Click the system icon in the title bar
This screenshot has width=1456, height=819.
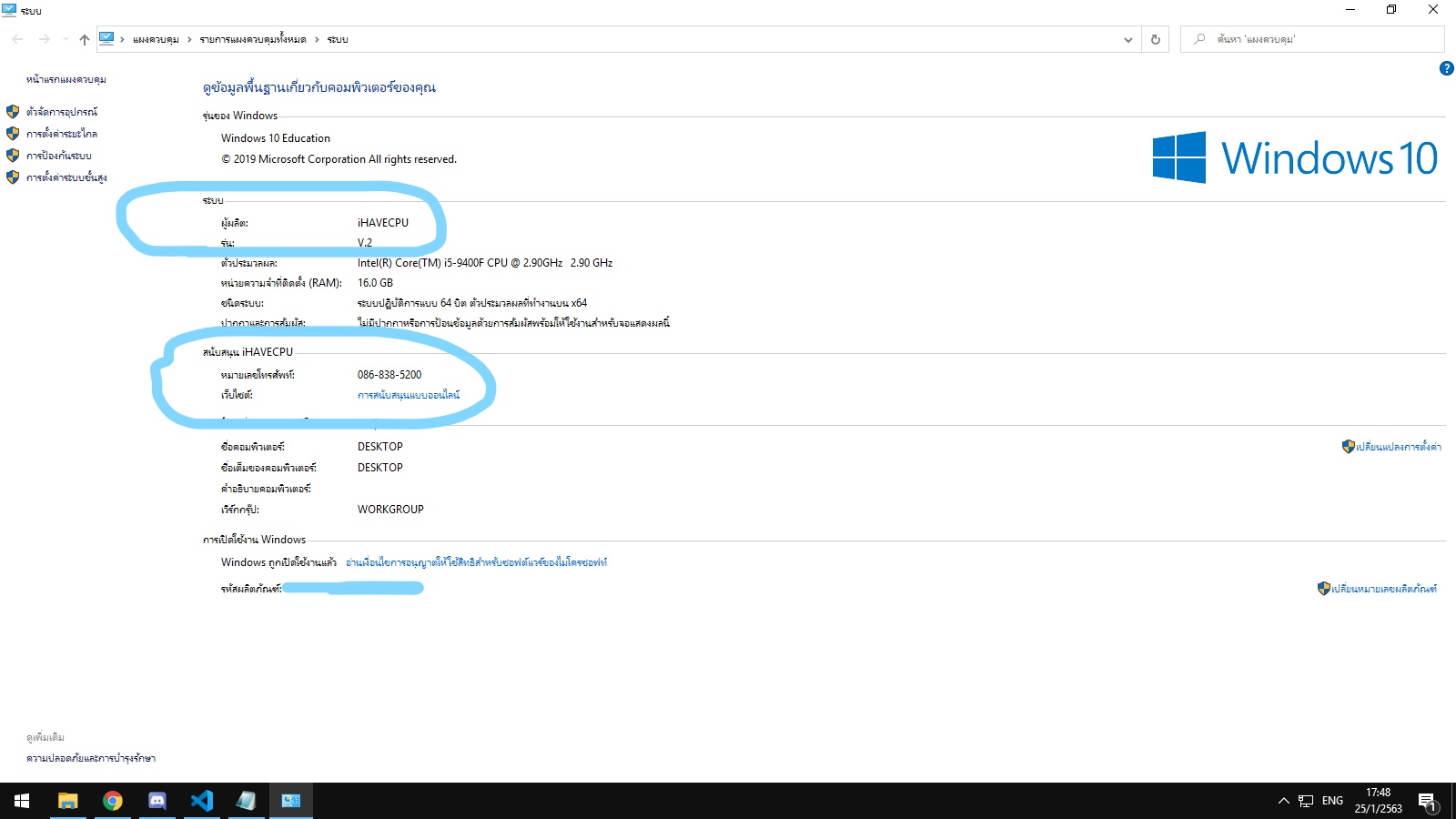pyautogui.click(x=9, y=10)
